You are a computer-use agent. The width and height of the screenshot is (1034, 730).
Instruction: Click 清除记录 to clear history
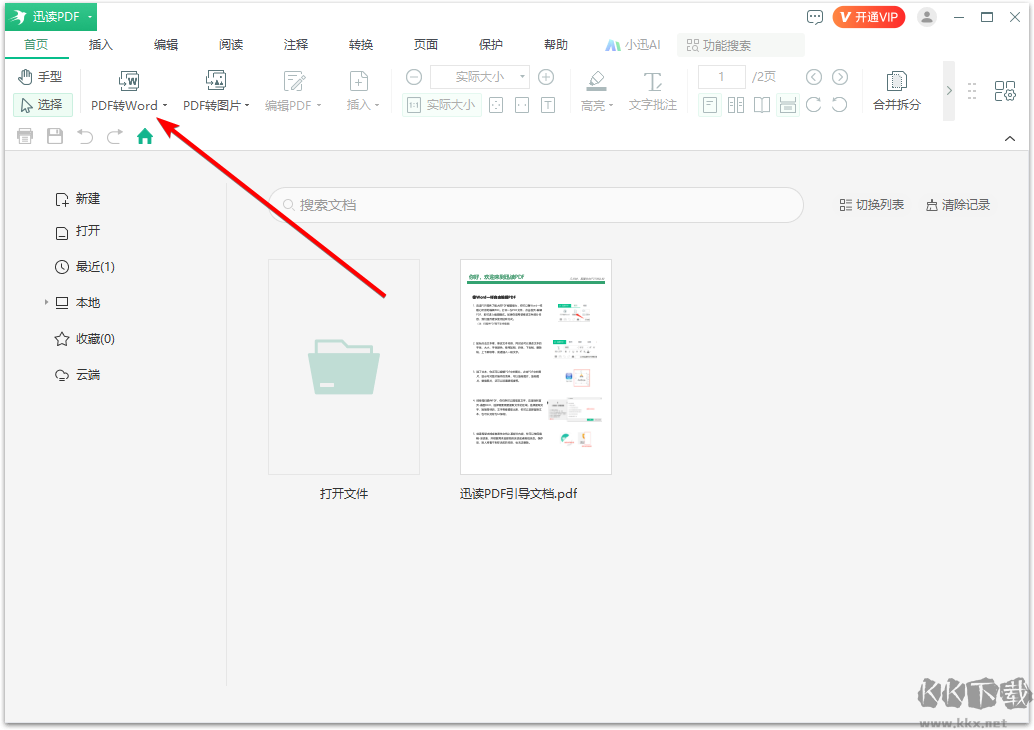(957, 205)
